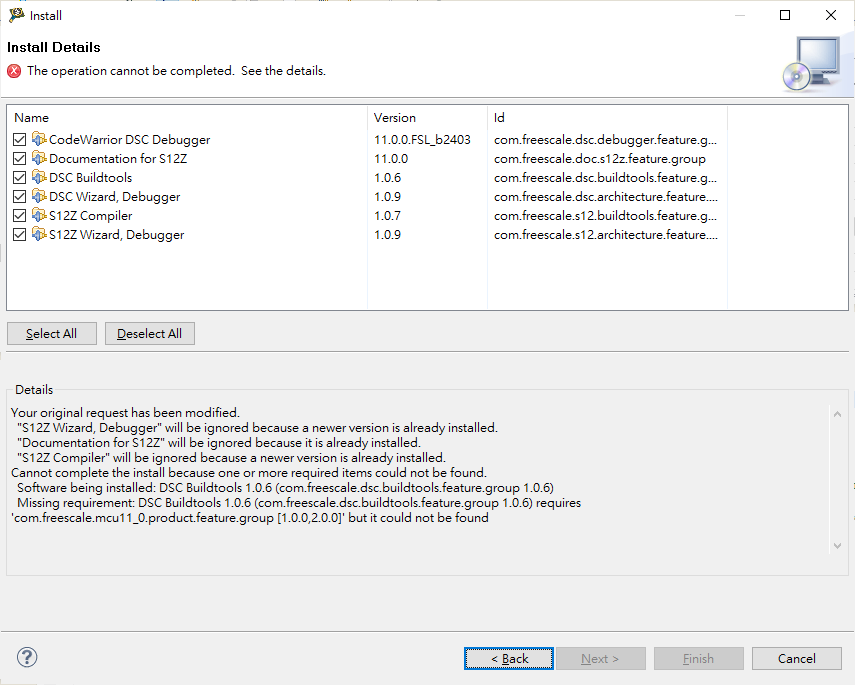855x685 pixels.
Task: Click version 1.0.7 of S12Z Compiler
Action: coord(387,215)
